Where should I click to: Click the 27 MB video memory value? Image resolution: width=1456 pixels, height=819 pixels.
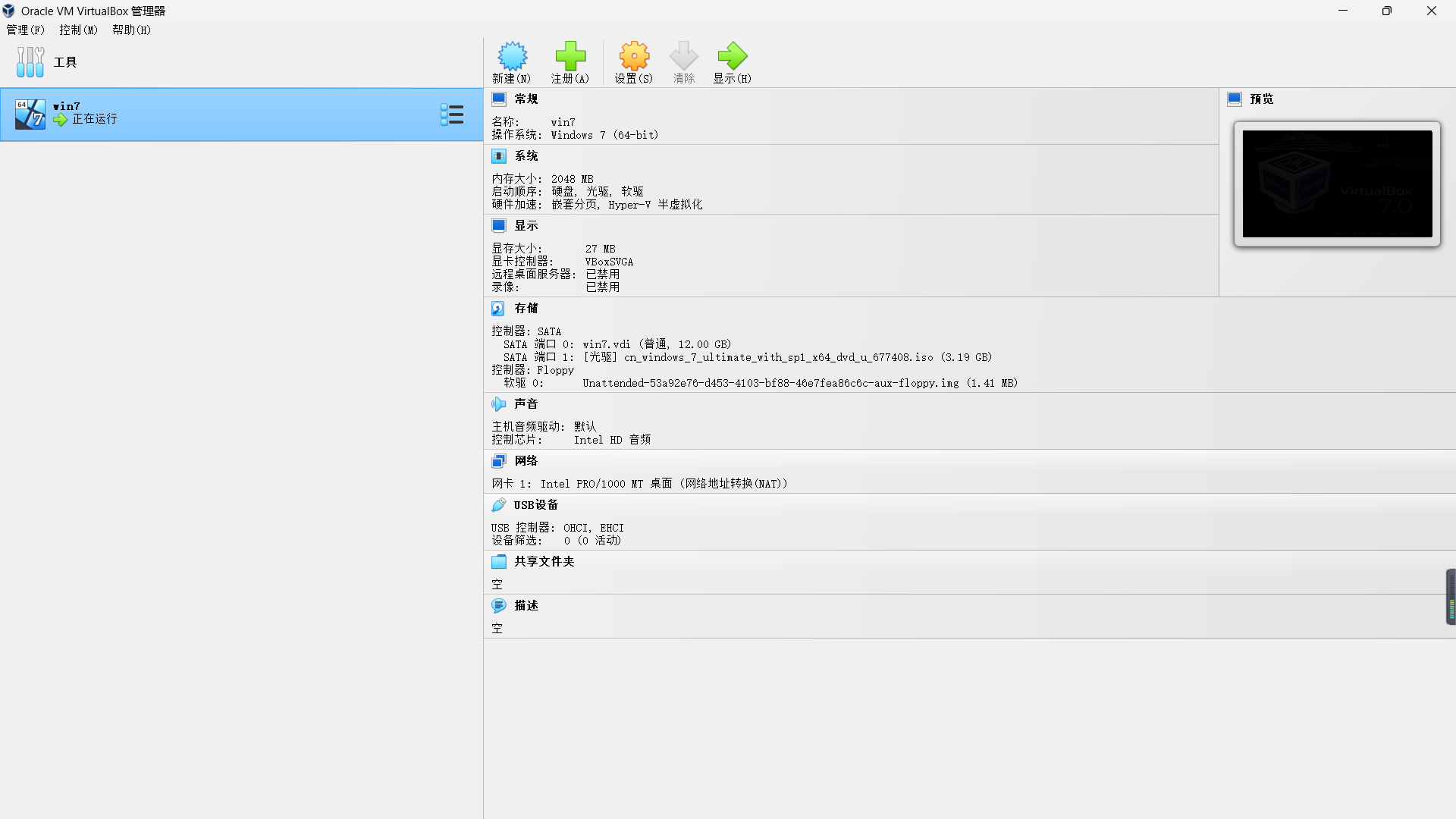click(x=601, y=249)
